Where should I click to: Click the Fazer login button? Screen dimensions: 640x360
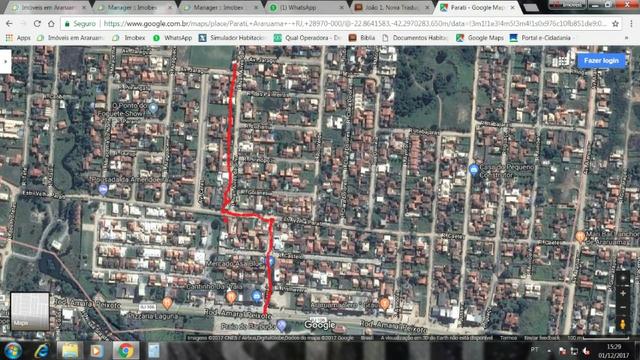click(601, 60)
